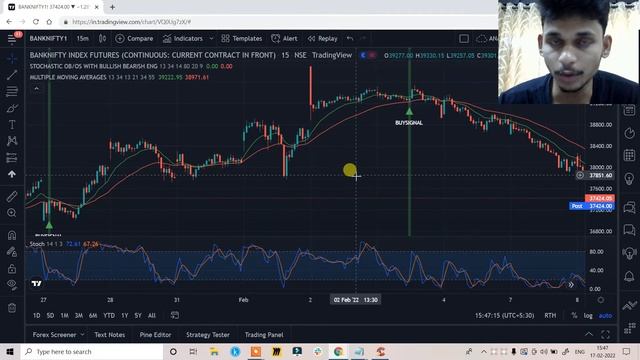Select the YTD date range
640x360 pixels.
109,316
